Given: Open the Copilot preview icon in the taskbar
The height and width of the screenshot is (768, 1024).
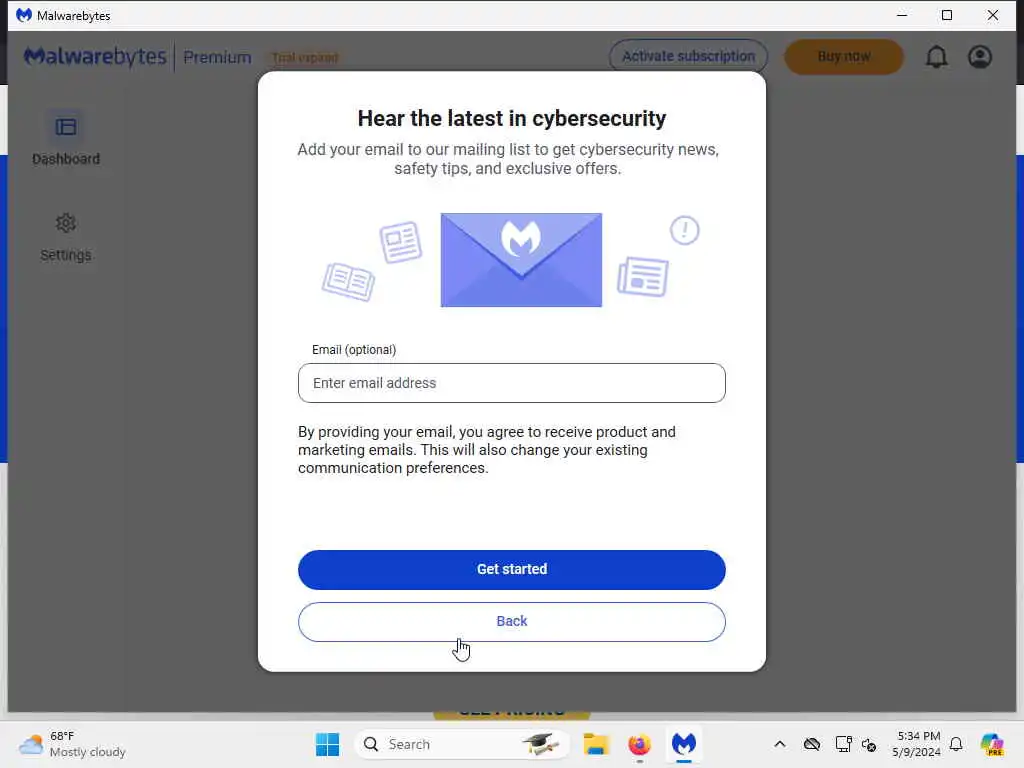Looking at the screenshot, I should 992,744.
